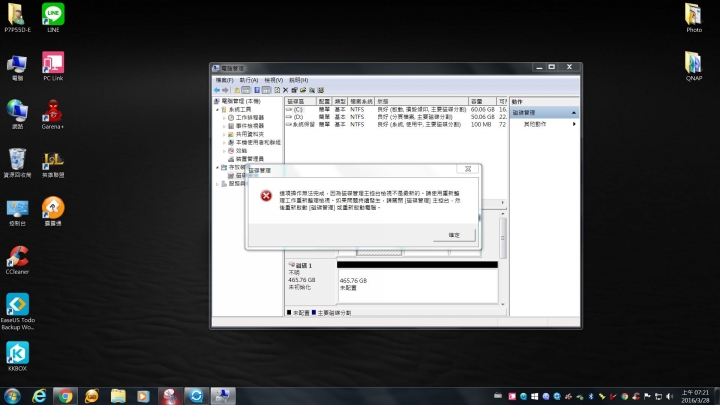Click the blue Help toolbar icon
Viewport: 720px width, 405px height.
point(257,90)
